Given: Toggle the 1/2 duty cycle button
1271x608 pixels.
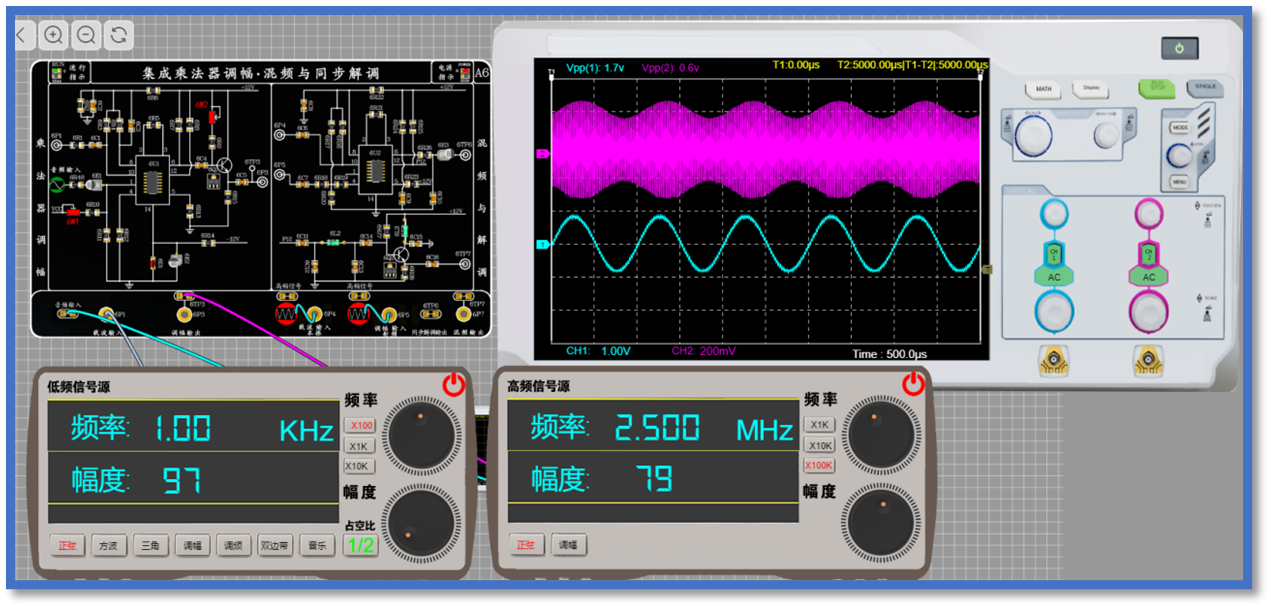Looking at the screenshot, I should point(360,545).
